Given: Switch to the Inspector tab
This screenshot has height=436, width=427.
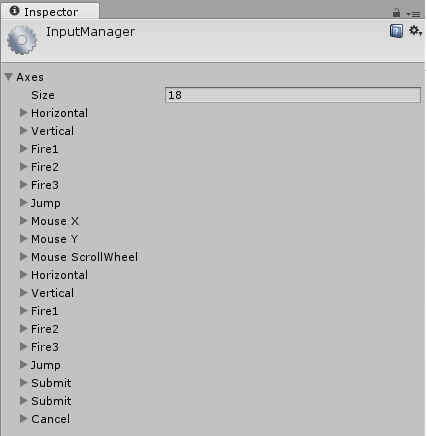Looking at the screenshot, I should pyautogui.click(x=50, y=12).
